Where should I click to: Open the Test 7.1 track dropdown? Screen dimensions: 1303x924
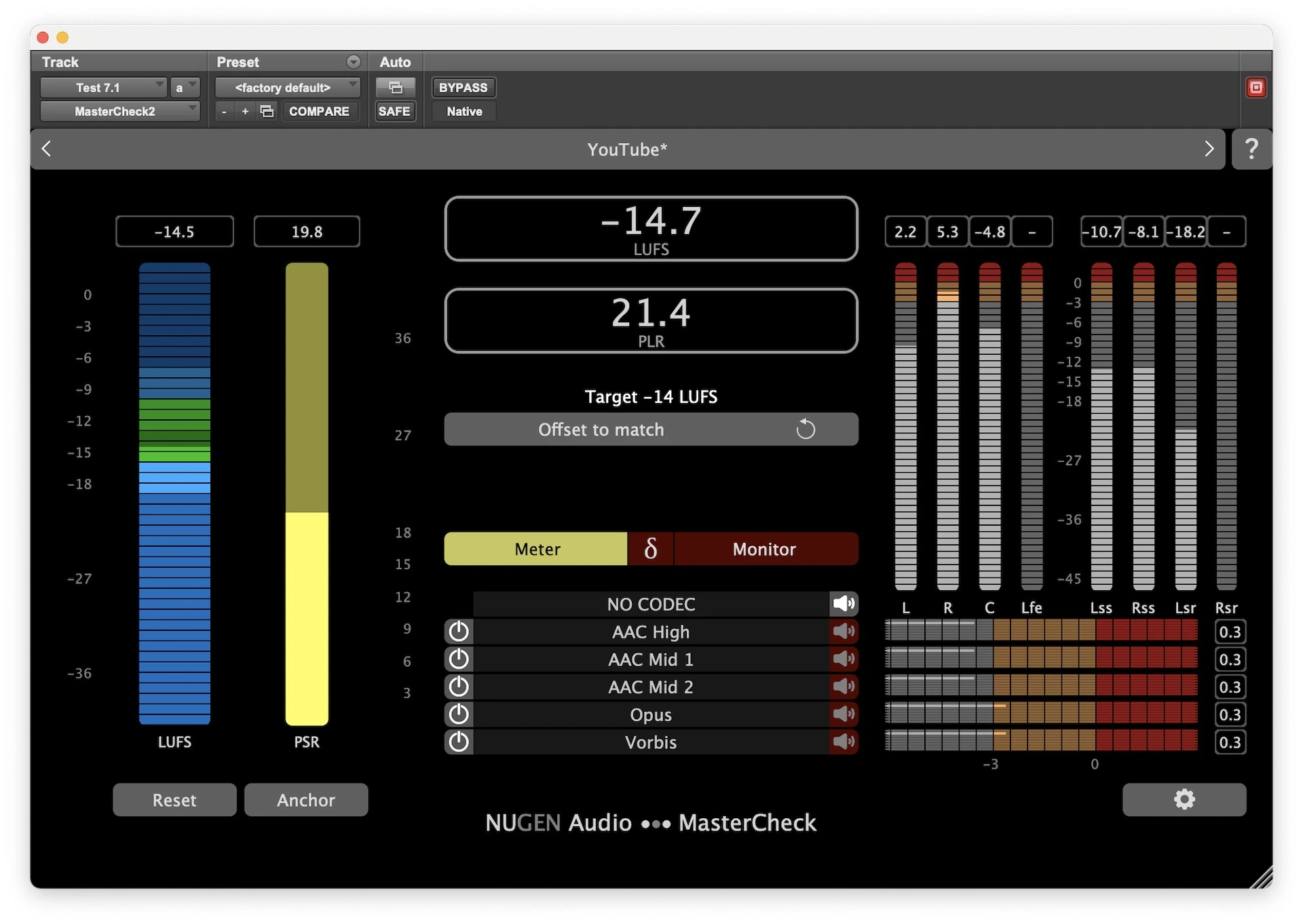click(x=103, y=88)
